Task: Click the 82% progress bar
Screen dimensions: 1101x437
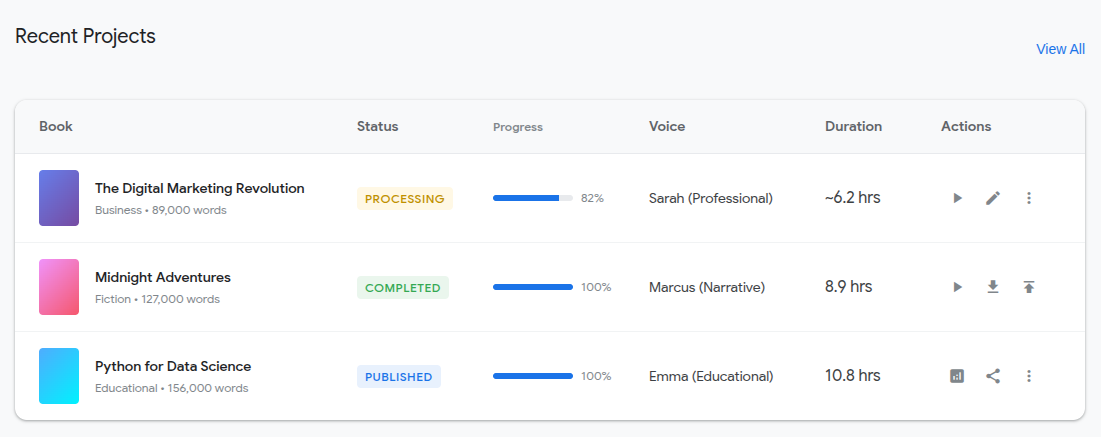Action: (x=532, y=198)
